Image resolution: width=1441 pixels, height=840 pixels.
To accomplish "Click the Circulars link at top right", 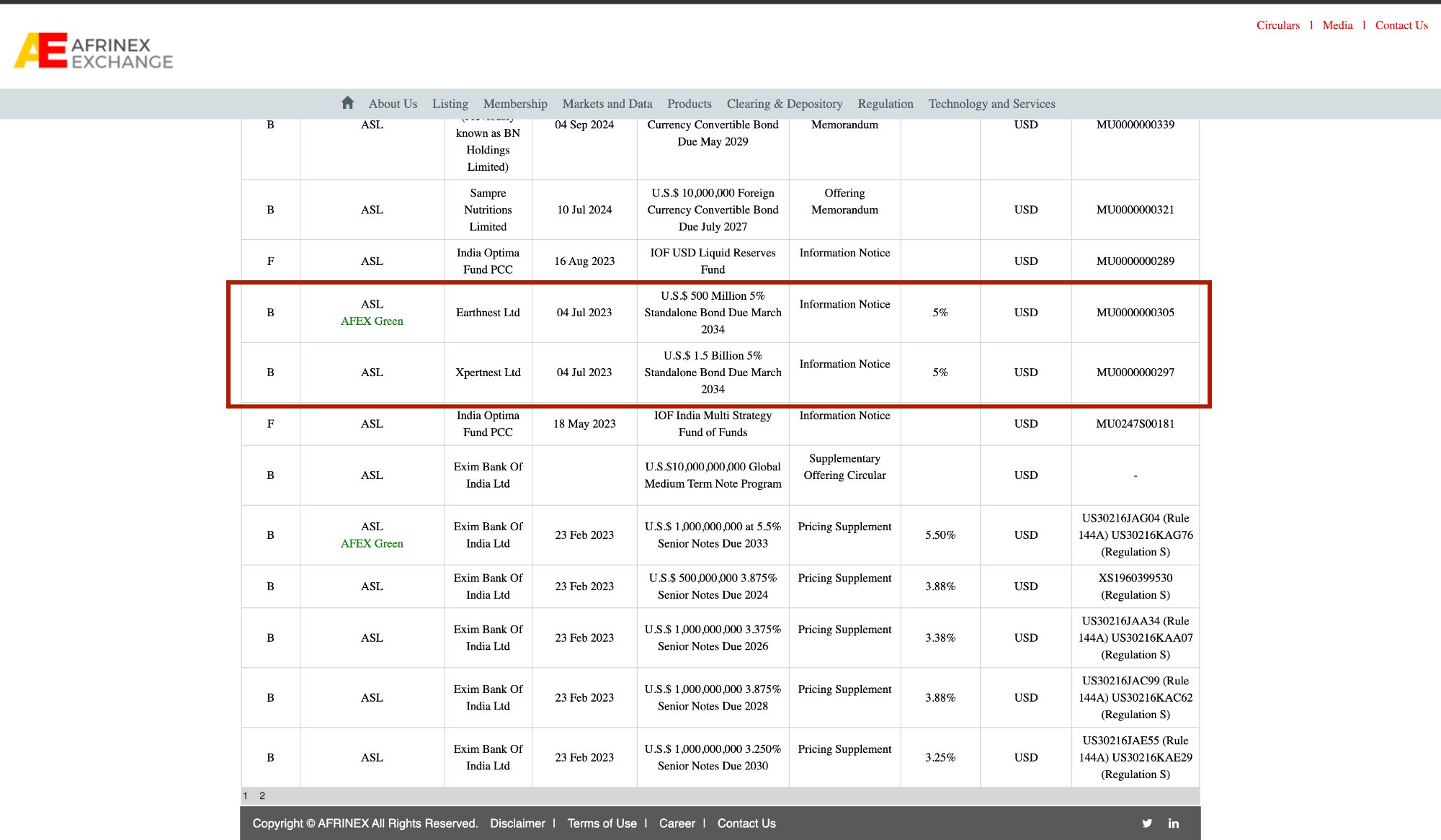I will [x=1278, y=24].
